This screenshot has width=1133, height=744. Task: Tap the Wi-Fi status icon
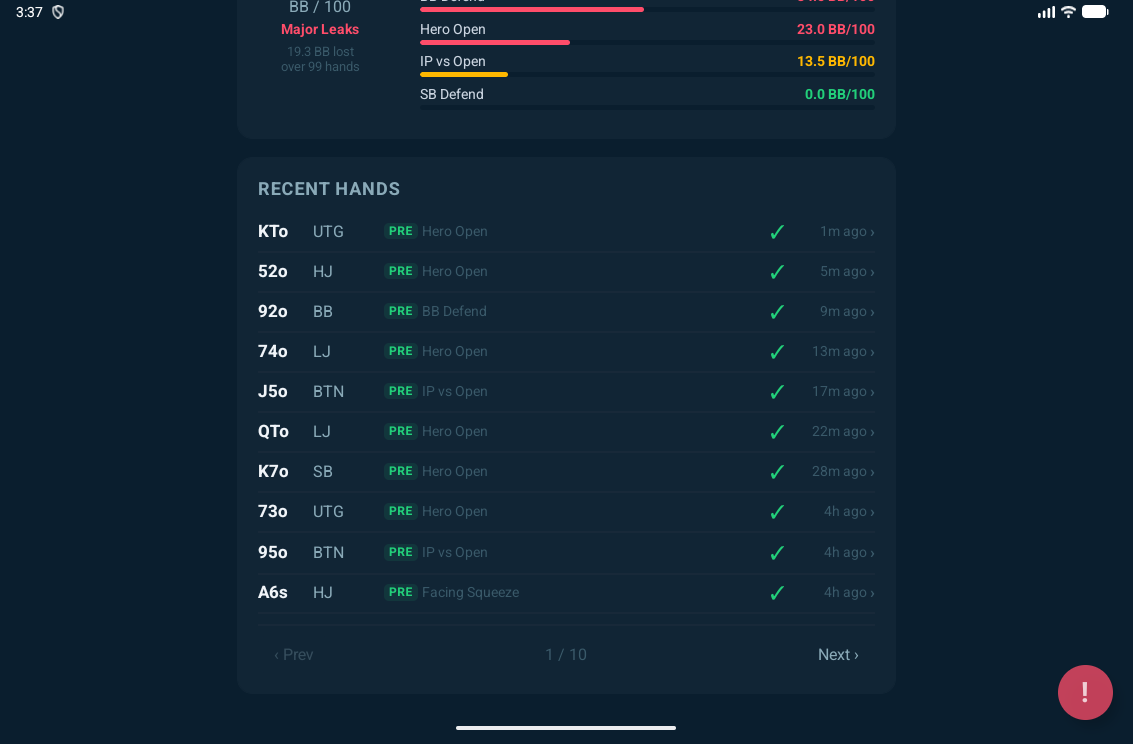[x=1068, y=12]
